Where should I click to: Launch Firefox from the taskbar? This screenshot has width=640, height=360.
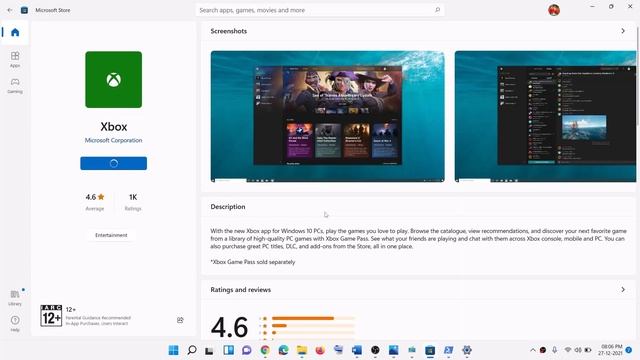[320, 350]
